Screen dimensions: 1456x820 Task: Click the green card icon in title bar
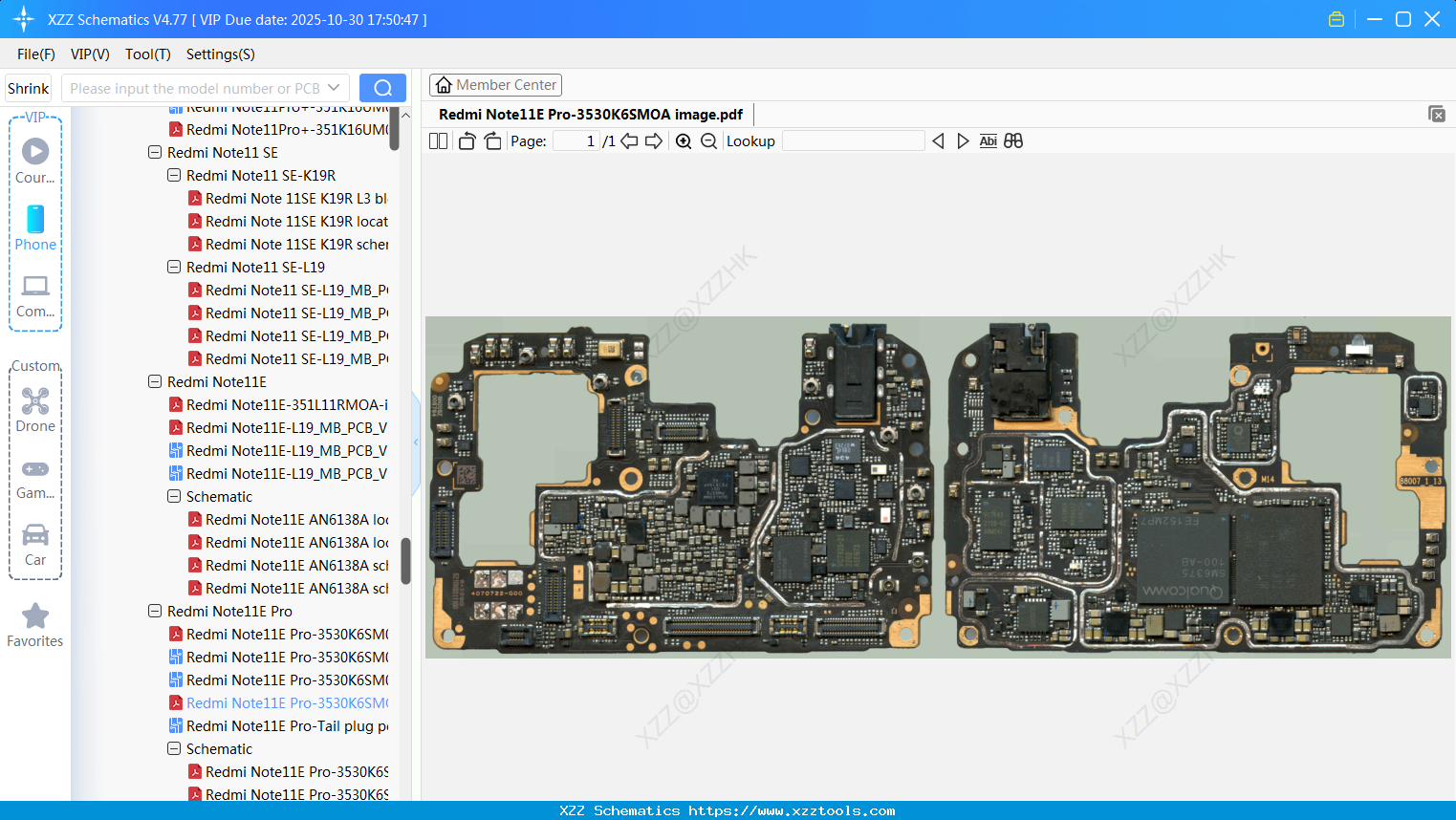point(1336,18)
